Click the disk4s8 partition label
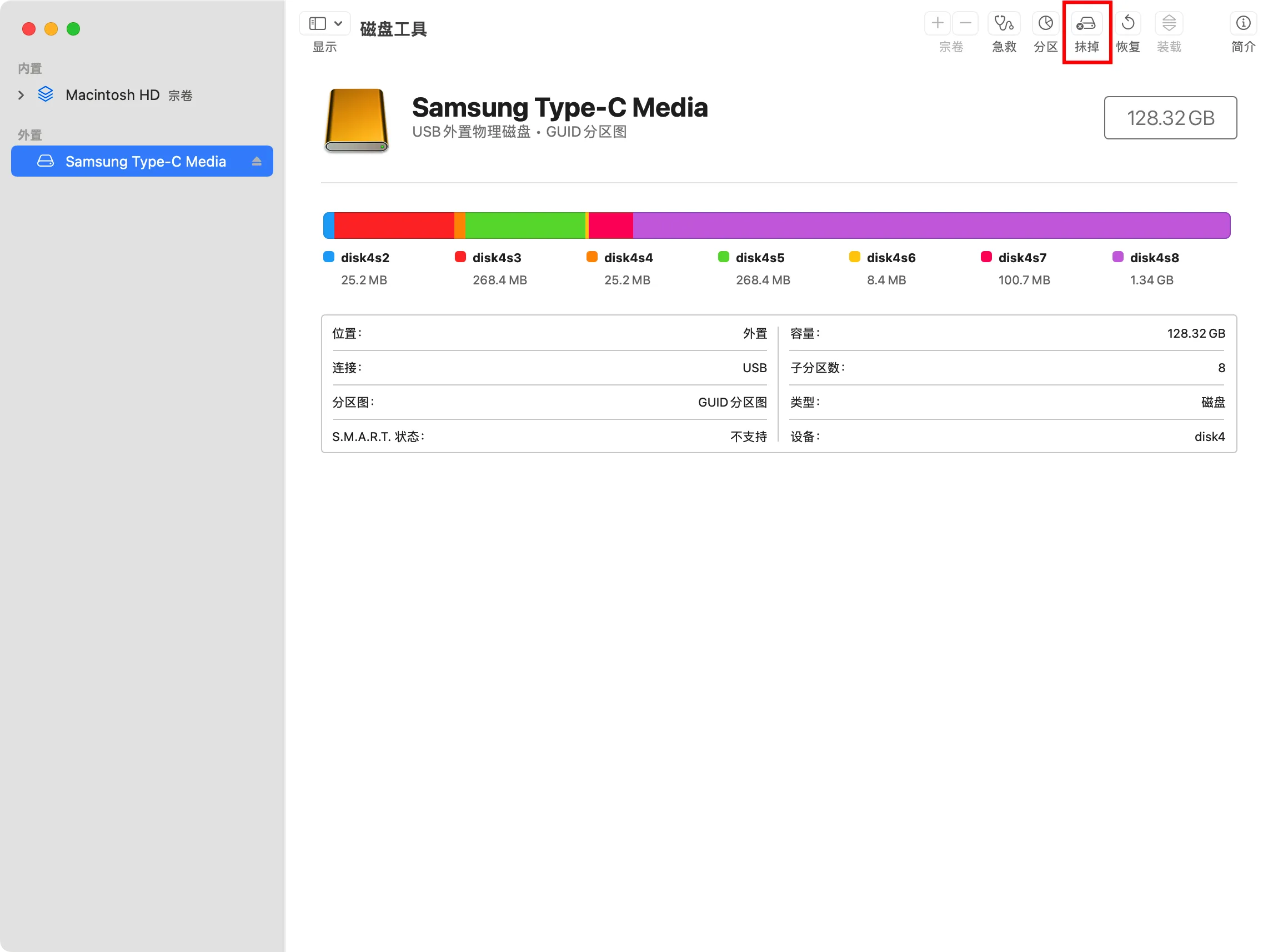 [x=1154, y=258]
